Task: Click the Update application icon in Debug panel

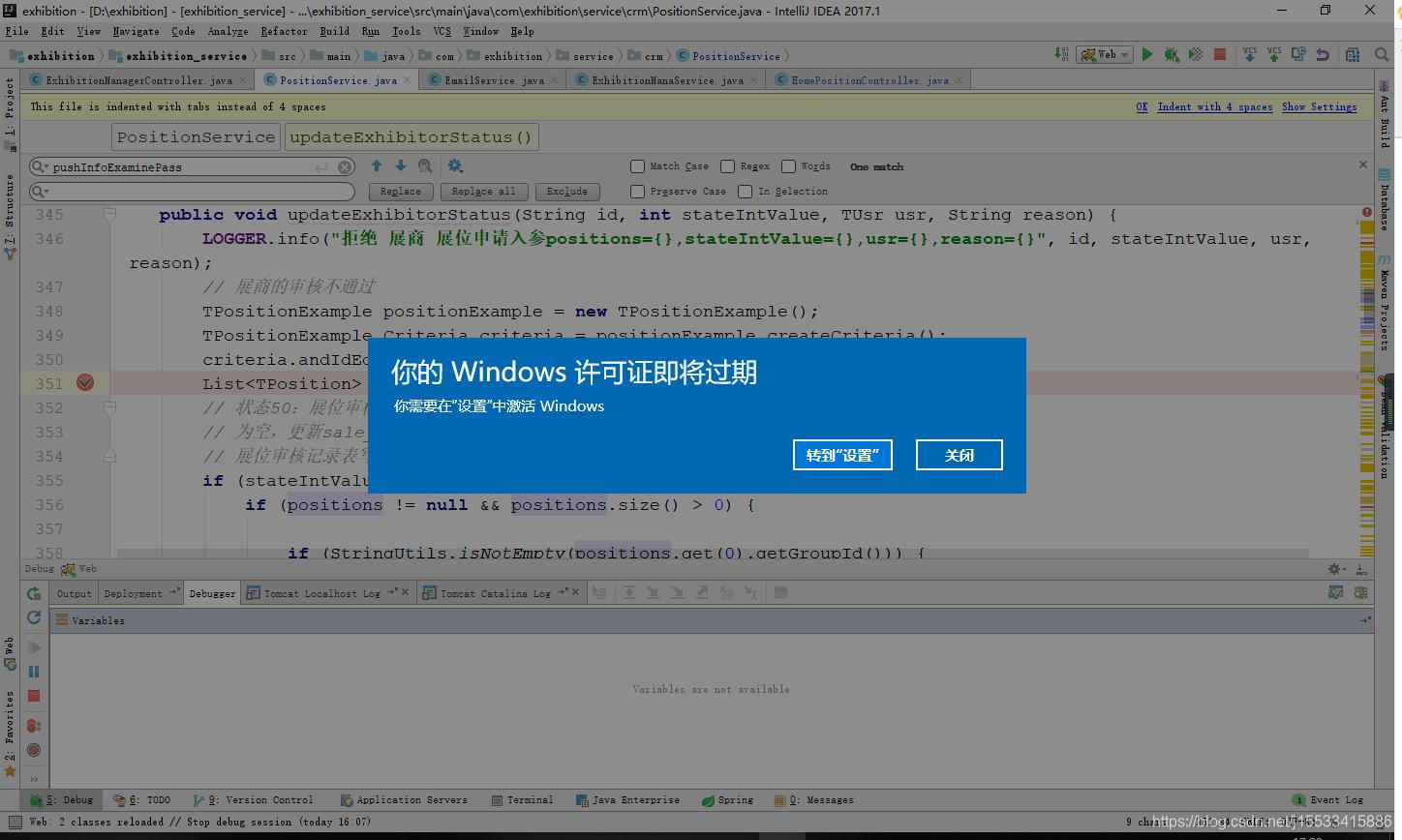Action: [34, 617]
